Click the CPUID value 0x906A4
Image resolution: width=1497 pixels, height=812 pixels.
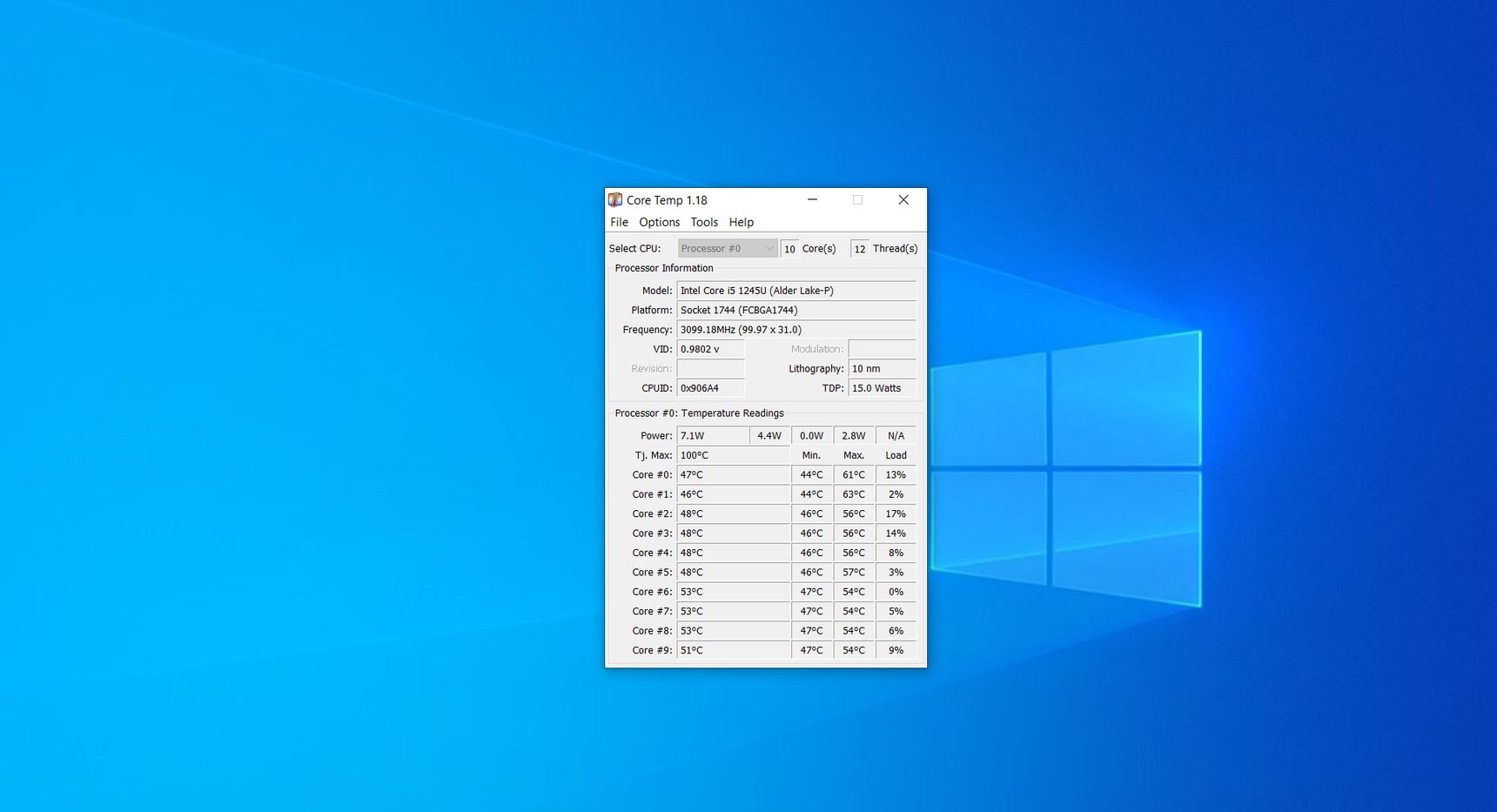tap(711, 388)
